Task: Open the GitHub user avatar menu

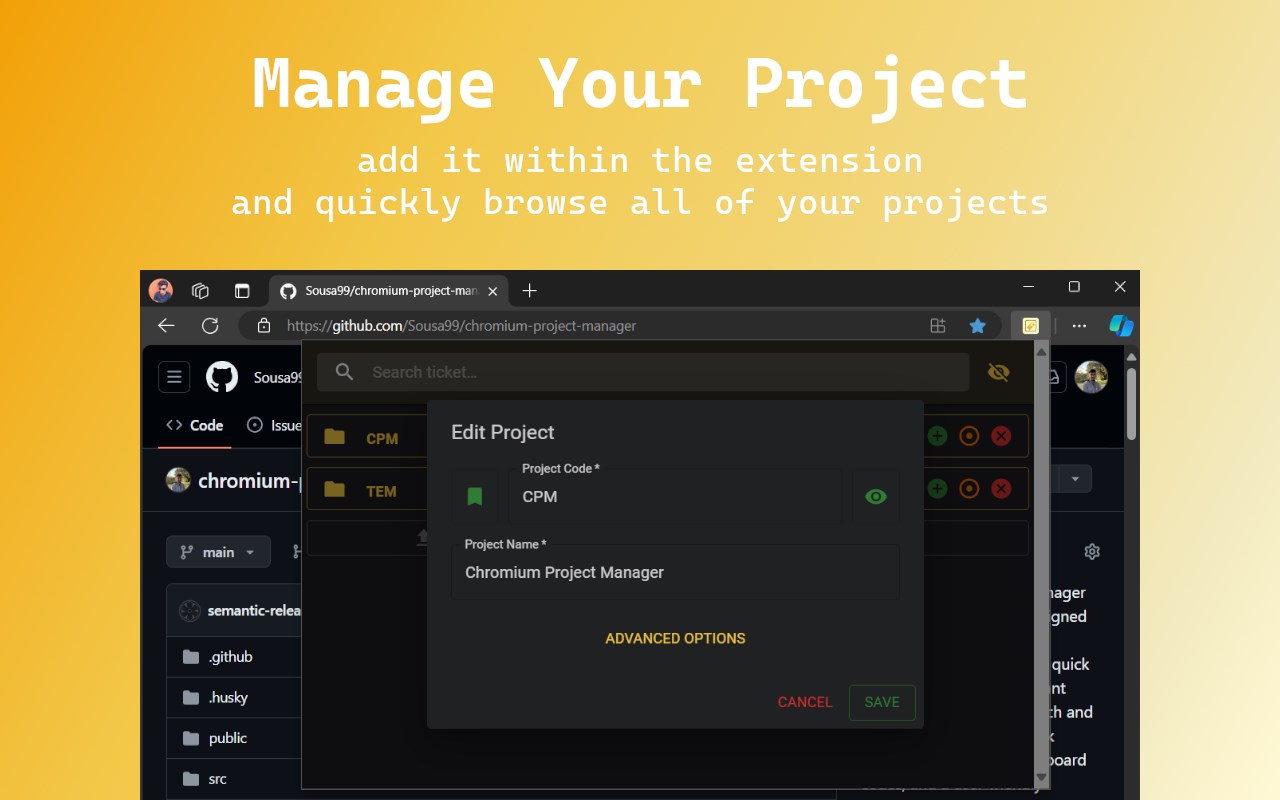Action: coord(1091,377)
